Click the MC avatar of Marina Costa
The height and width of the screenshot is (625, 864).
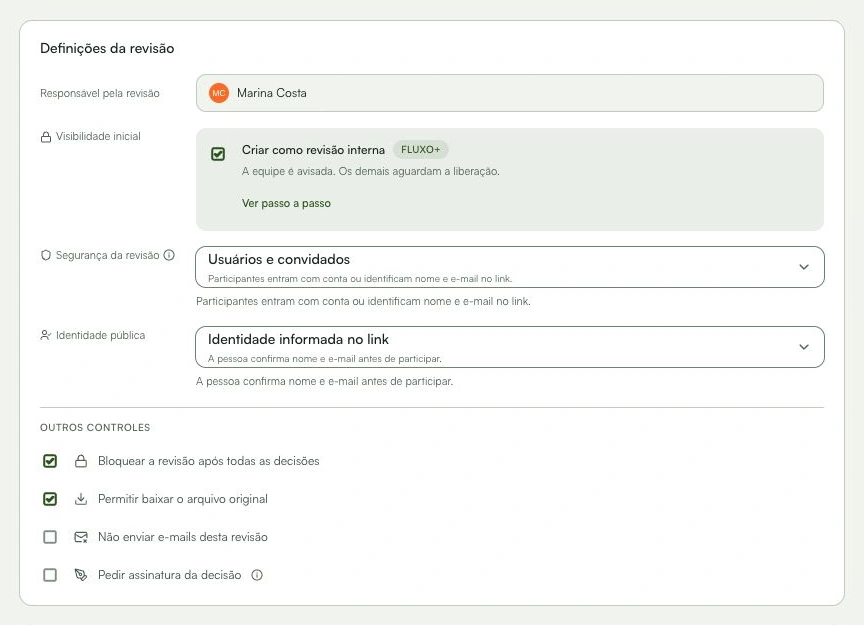point(219,93)
